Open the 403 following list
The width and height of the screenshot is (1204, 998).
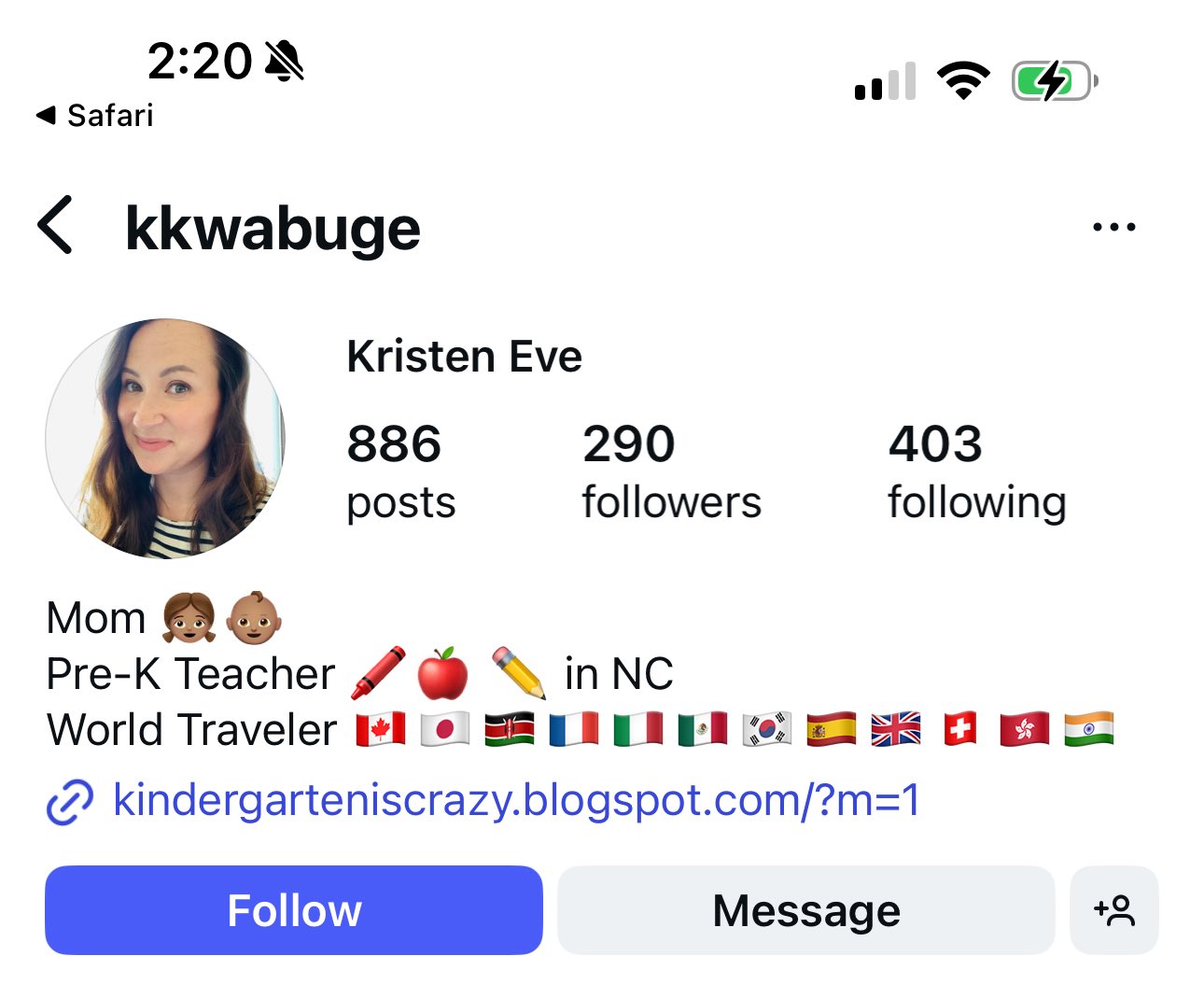tap(977, 471)
